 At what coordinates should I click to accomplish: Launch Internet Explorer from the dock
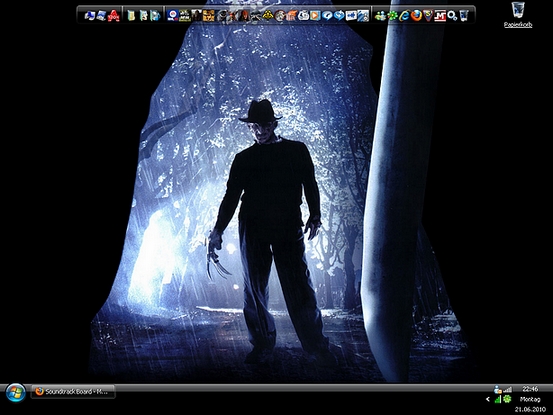pos(404,16)
